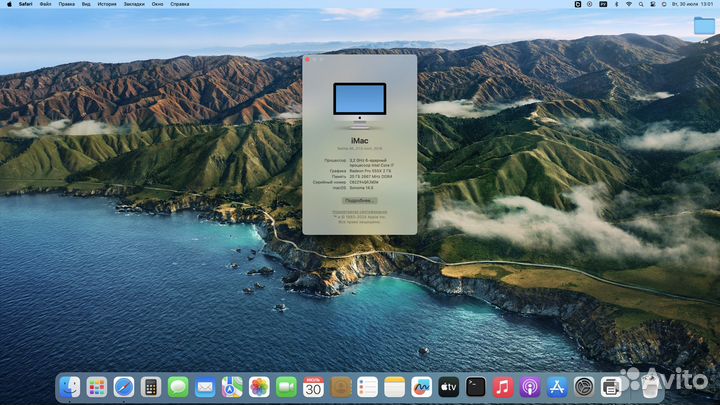Open Notes in the Dock

(394, 387)
